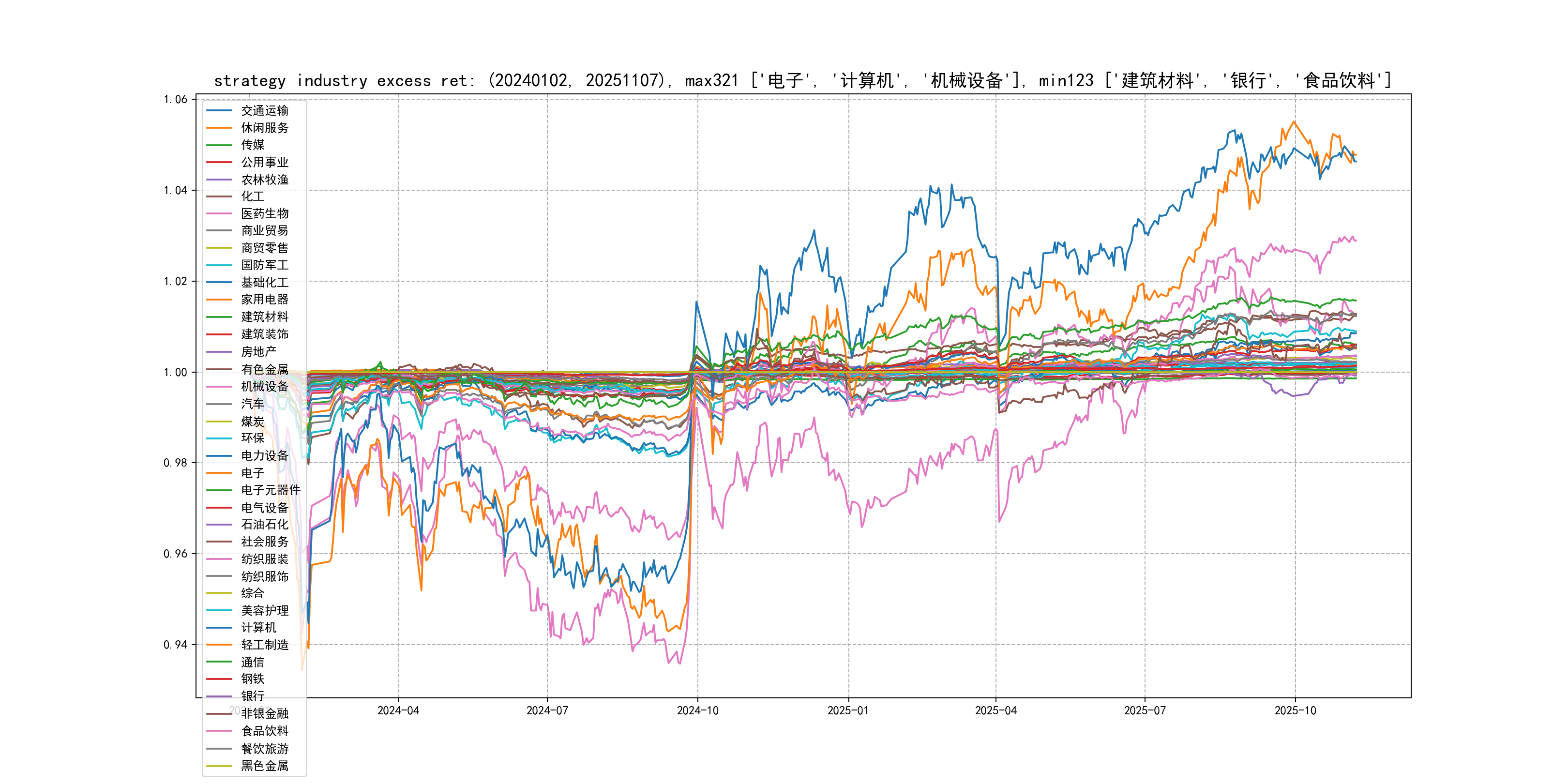Click the 电子元器件 legend label

point(270,490)
